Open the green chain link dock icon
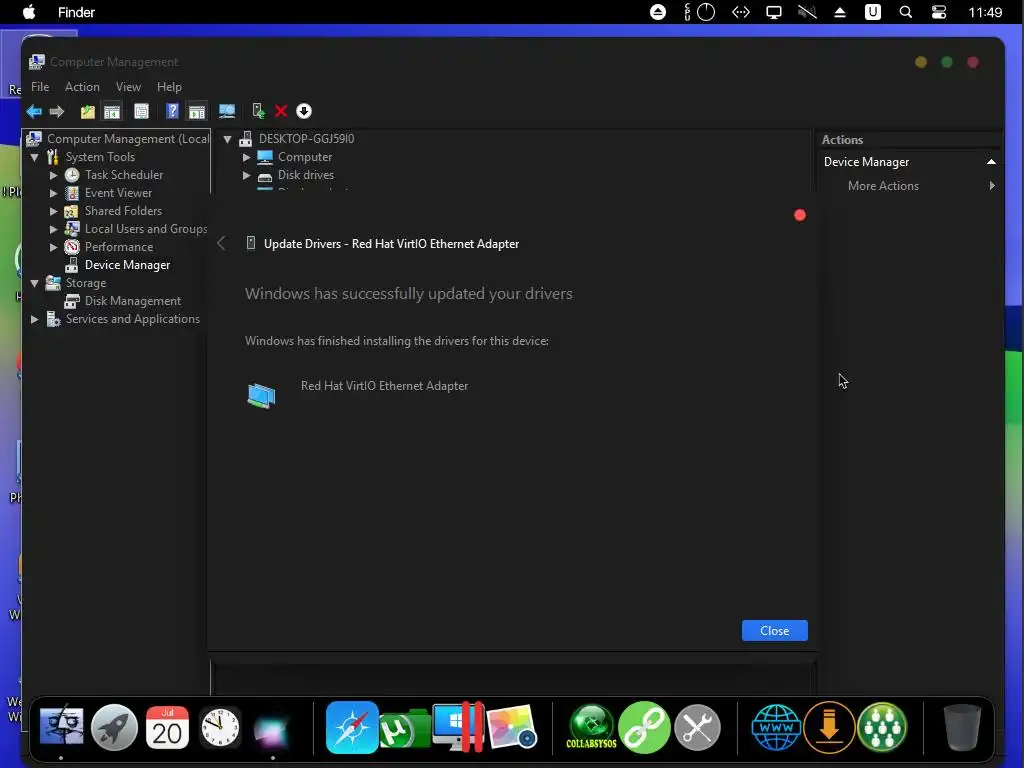The width and height of the screenshot is (1024, 768). 645,727
